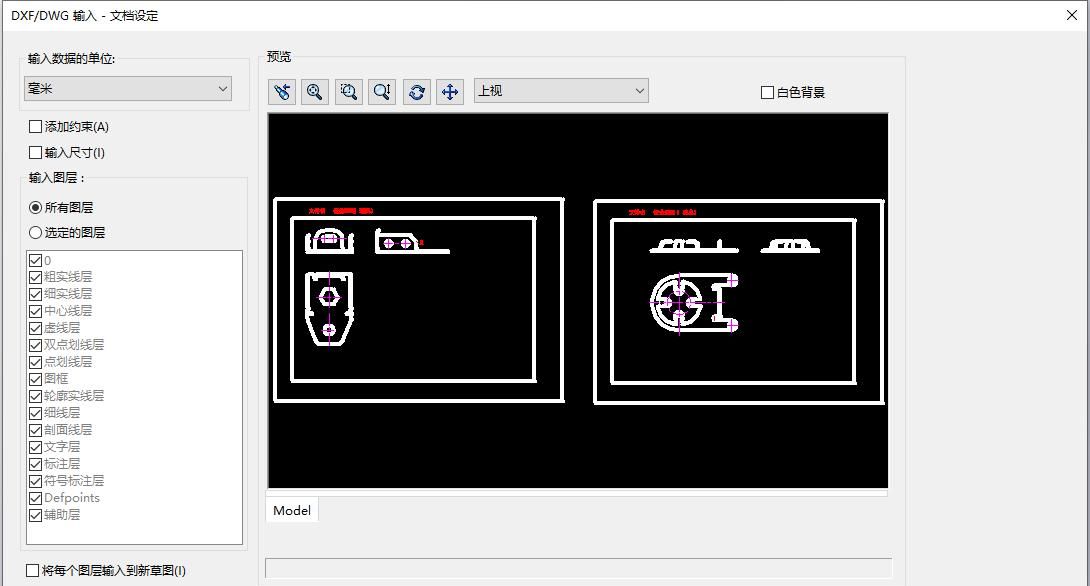The height and width of the screenshot is (586, 1090).
Task: Select the Zoom In/Out tool
Action: point(382,92)
